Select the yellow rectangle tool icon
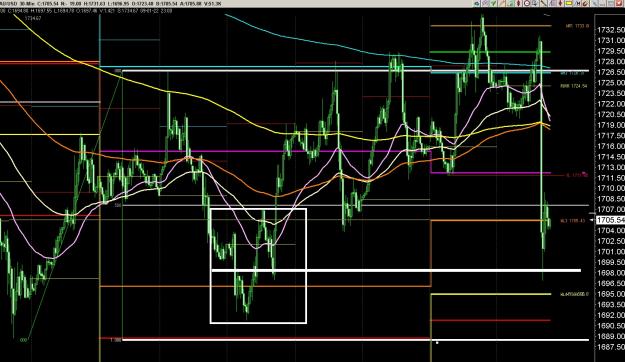The height and width of the screenshot is (362, 625). point(569,3)
